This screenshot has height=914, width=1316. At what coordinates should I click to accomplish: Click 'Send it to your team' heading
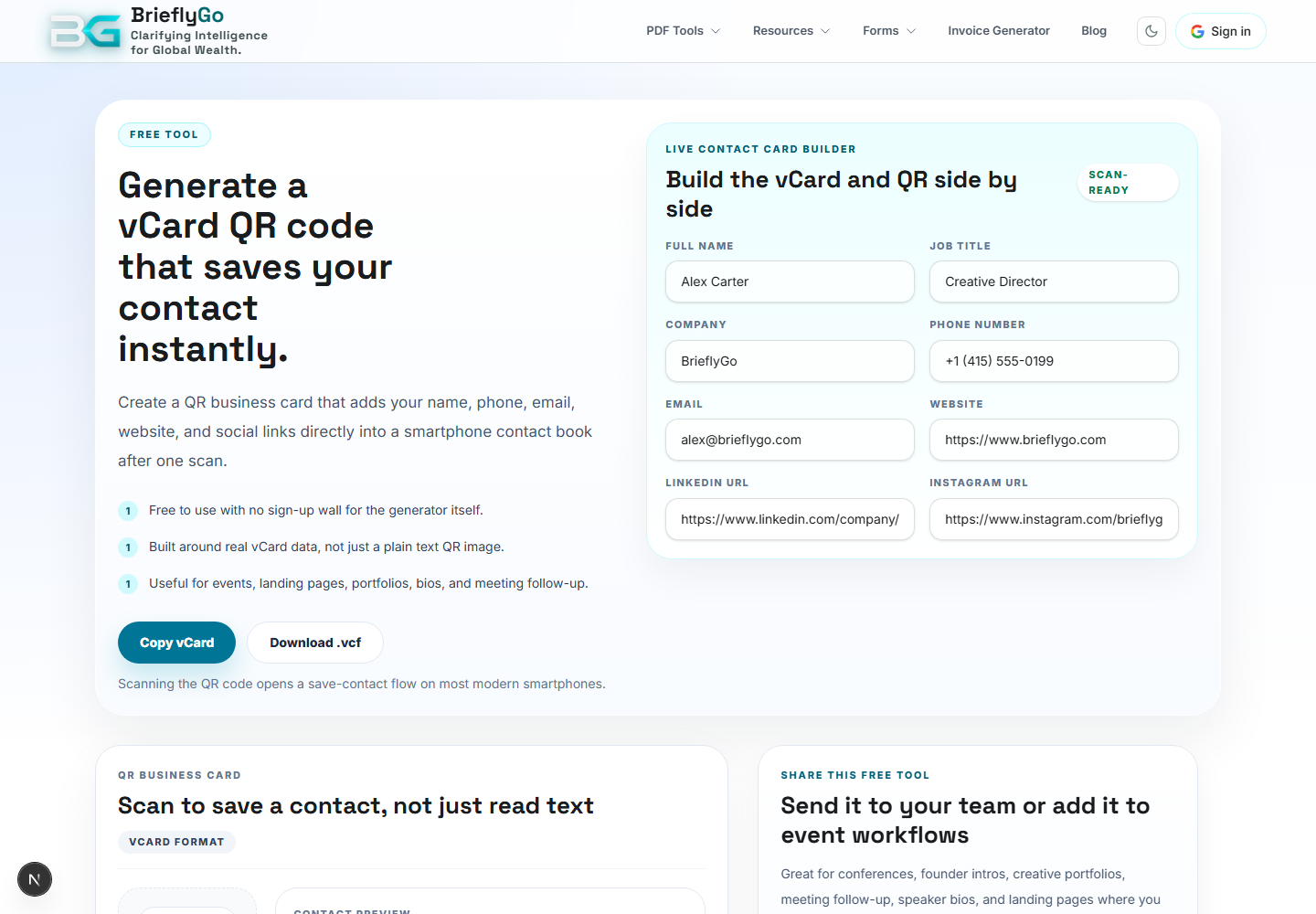pyautogui.click(x=965, y=820)
